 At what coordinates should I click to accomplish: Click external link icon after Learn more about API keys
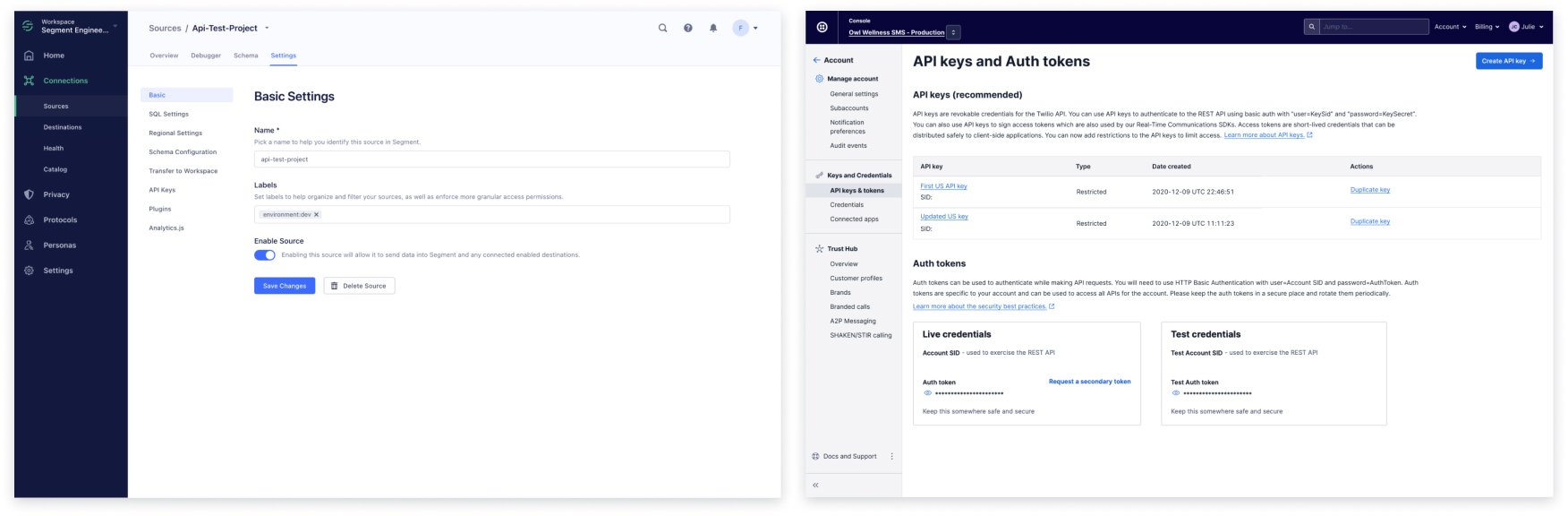click(1310, 135)
